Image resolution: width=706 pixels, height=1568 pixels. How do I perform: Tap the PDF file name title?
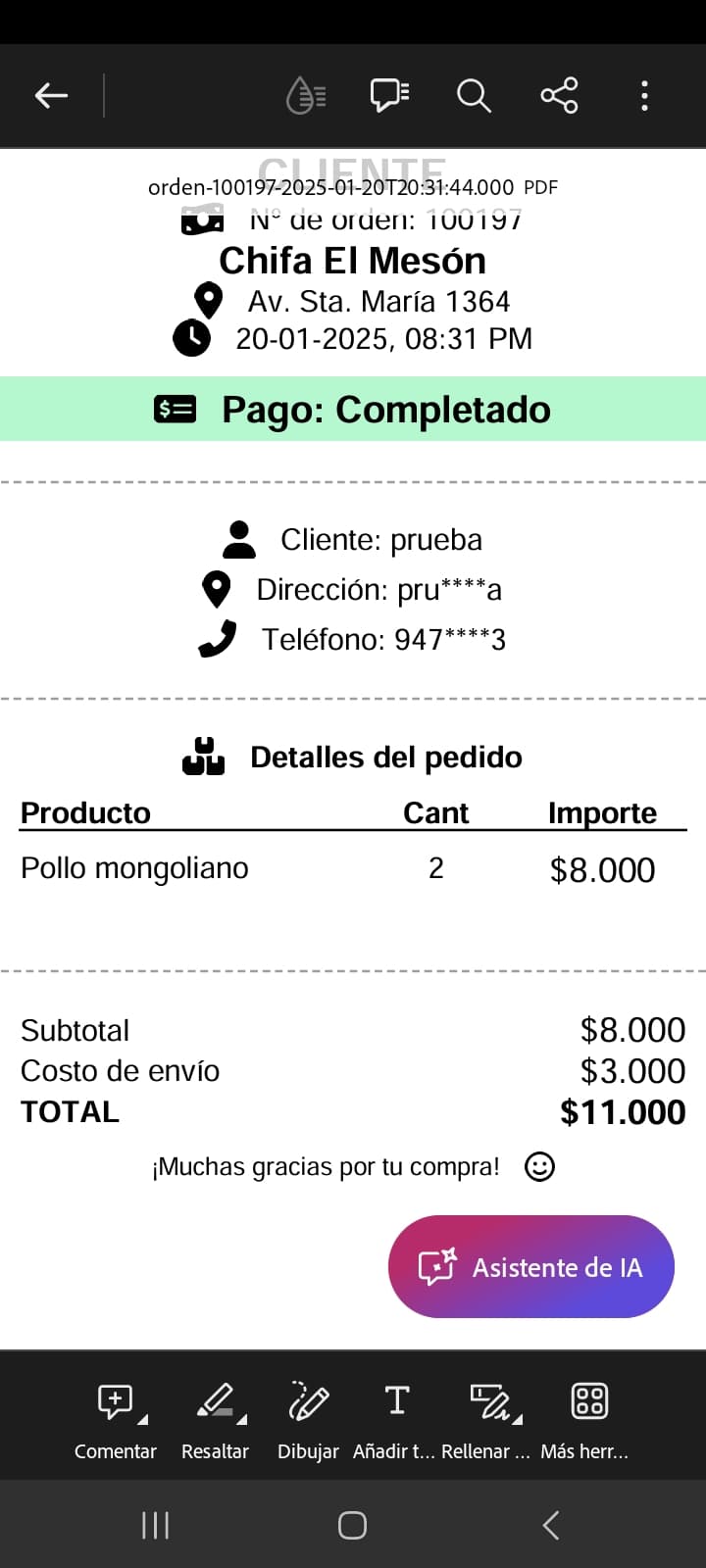[331, 187]
